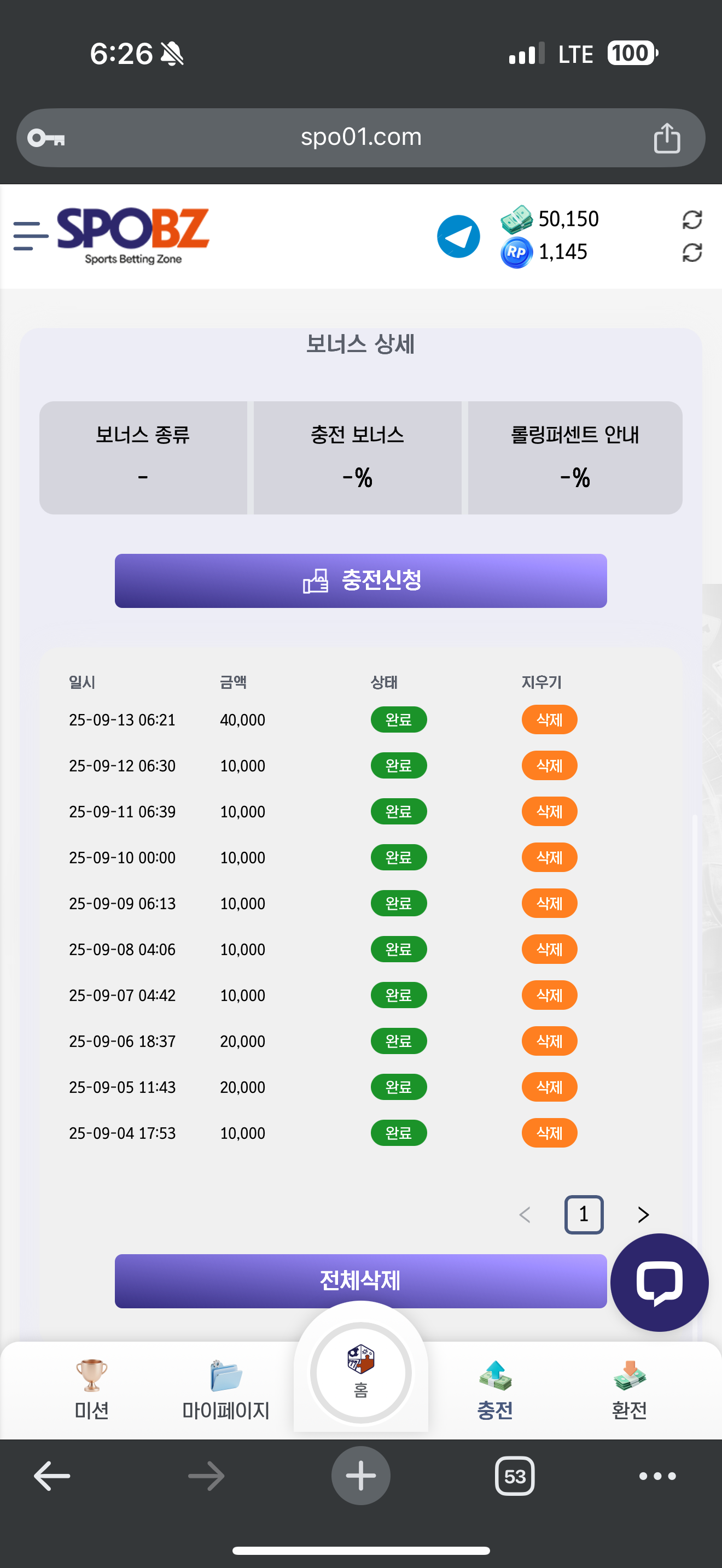Viewport: 722px width, 1568px height.
Task: Go to the next page arrow
Action: coord(643,1214)
